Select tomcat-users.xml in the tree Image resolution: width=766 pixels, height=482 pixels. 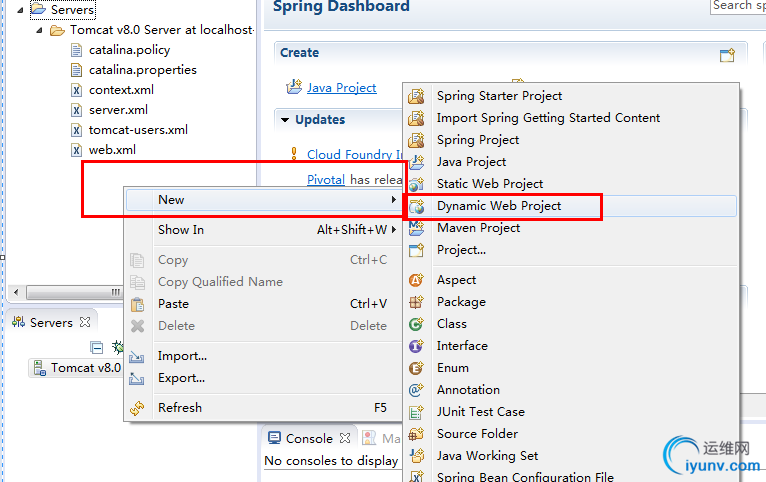(x=138, y=130)
